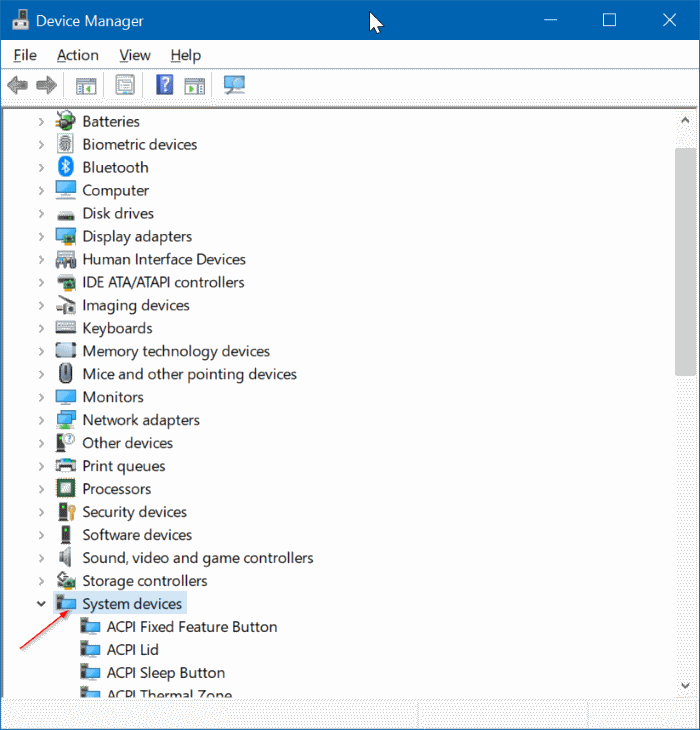This screenshot has width=700, height=730.
Task: Click the Back arrow toolbar button
Action: pos(17,85)
